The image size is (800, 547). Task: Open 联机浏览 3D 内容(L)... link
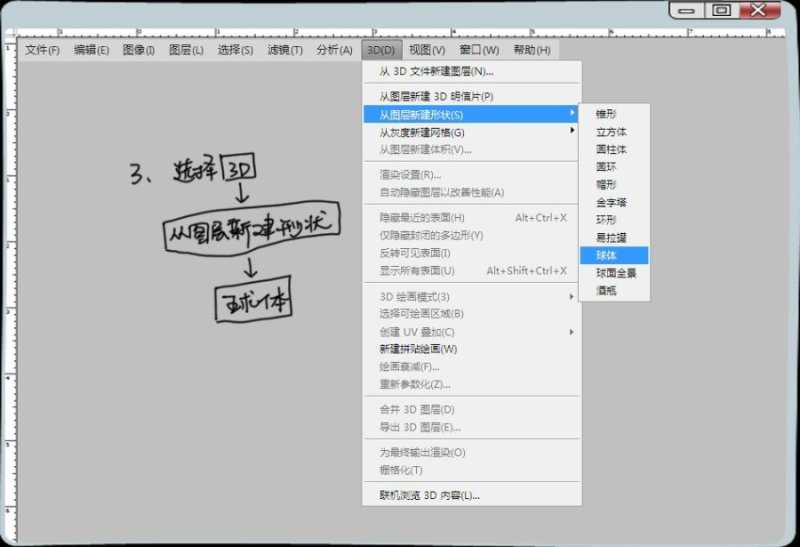coord(429,495)
